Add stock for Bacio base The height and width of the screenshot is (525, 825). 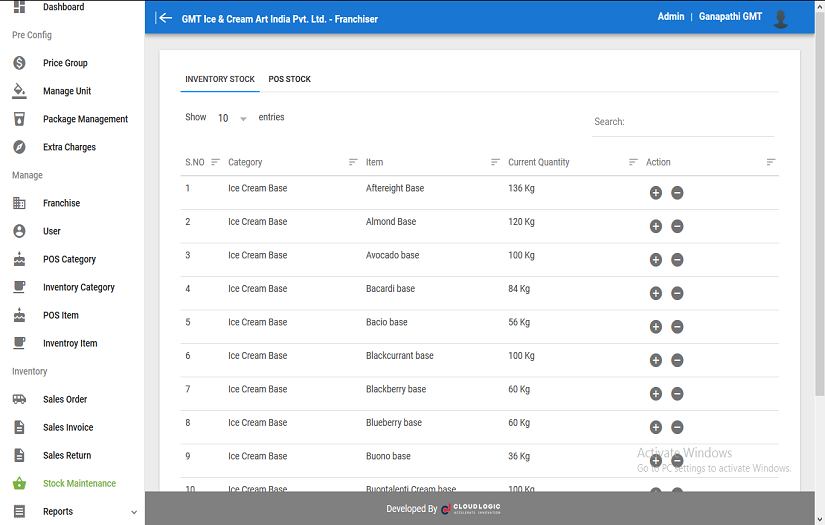tap(656, 327)
